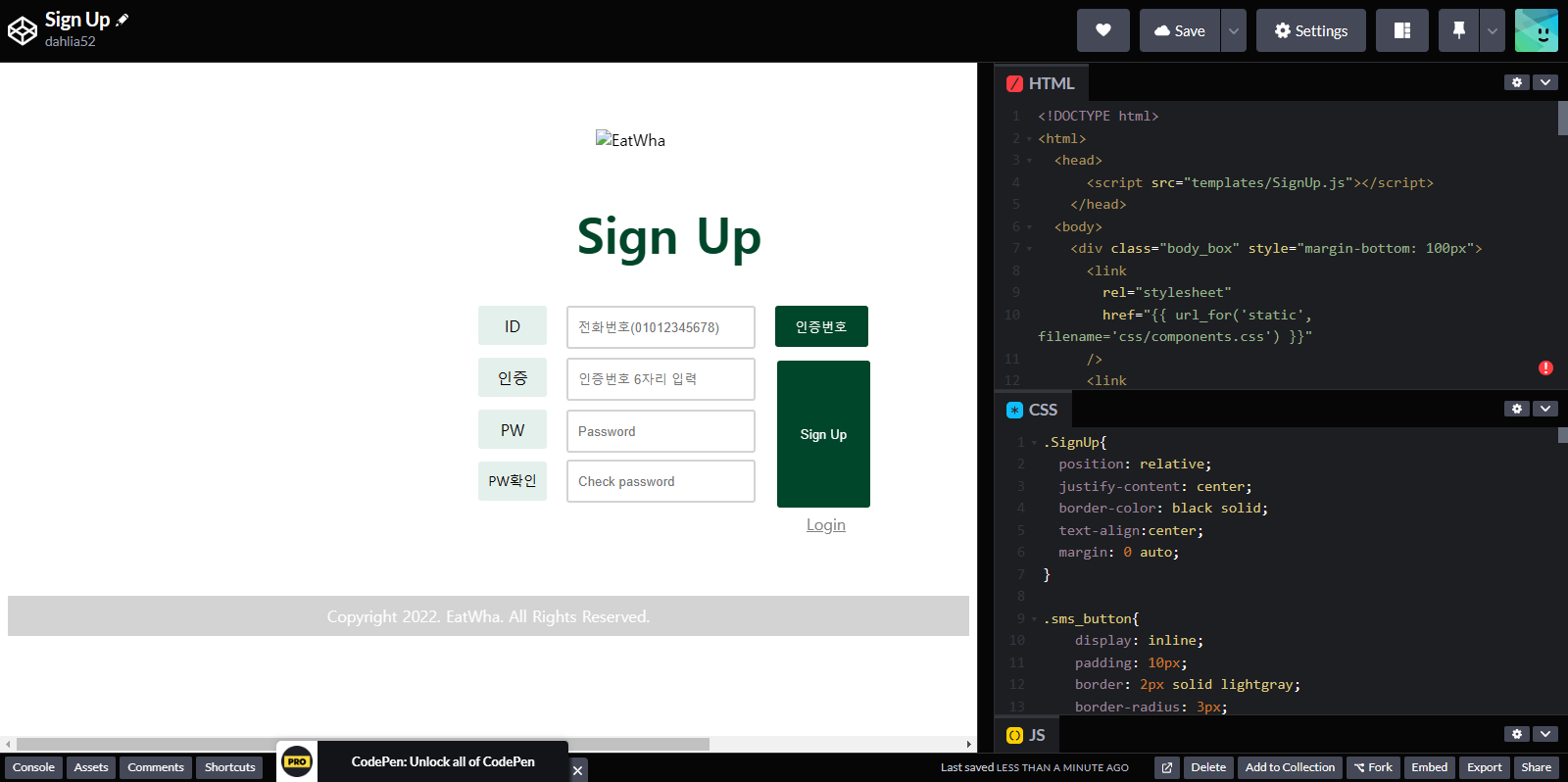Expand the JS editor options chevron
The height and width of the screenshot is (782, 1568).
coord(1545,734)
